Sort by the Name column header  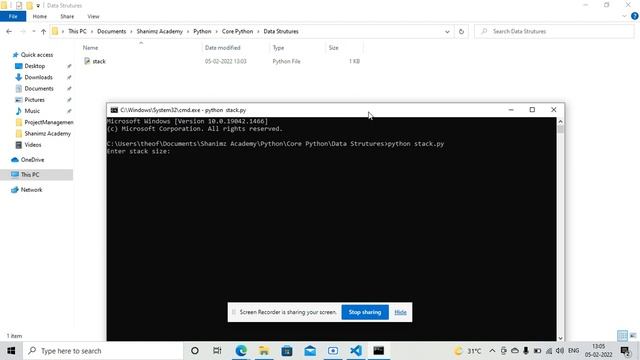(90, 48)
